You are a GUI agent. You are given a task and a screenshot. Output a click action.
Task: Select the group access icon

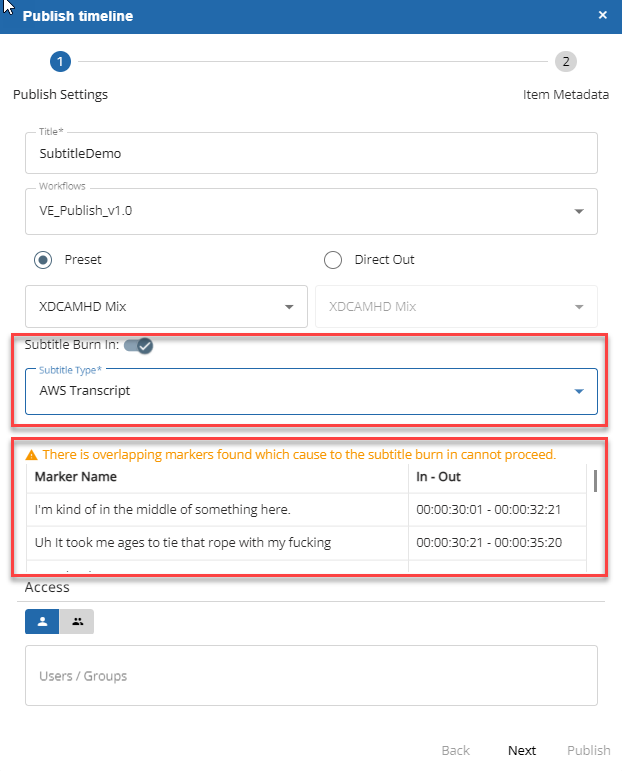(x=77, y=621)
